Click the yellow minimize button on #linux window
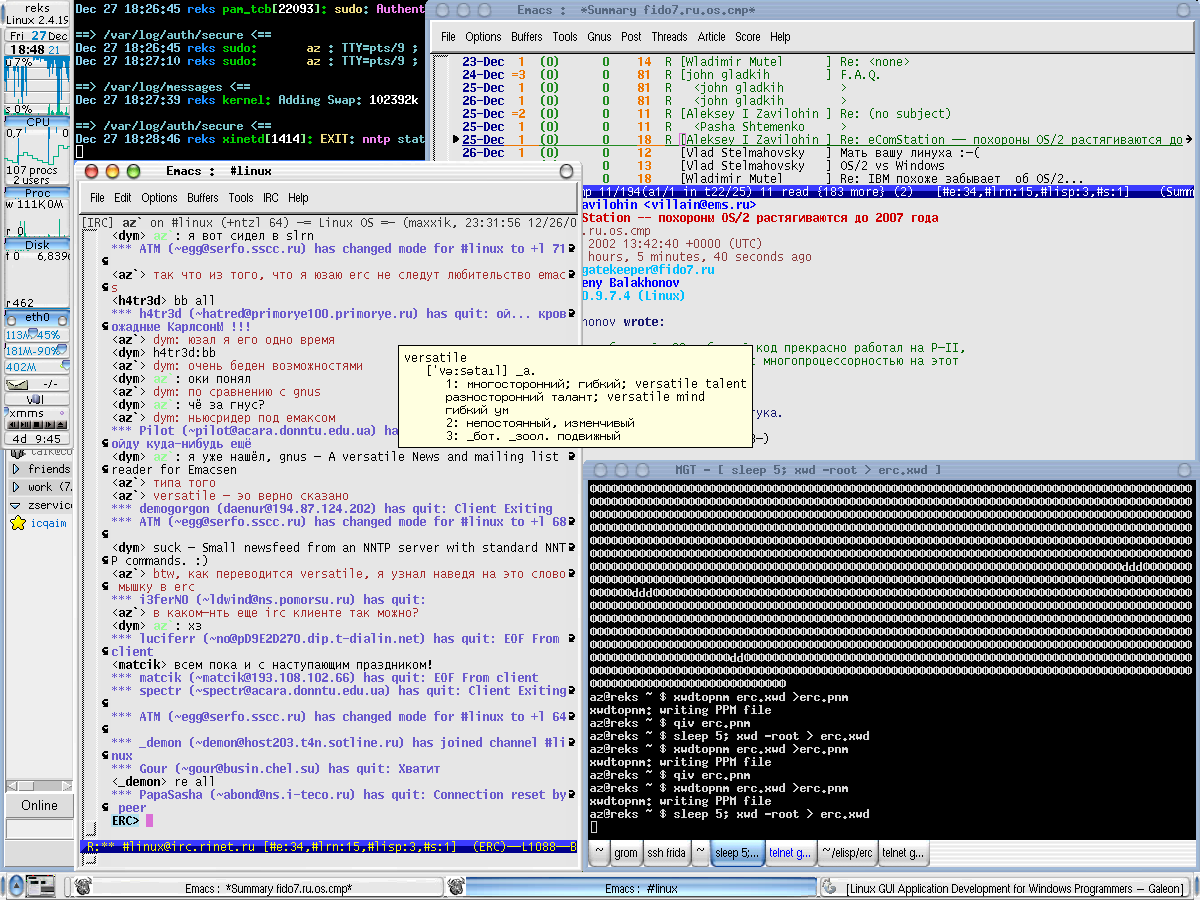The height and width of the screenshot is (900, 1200). point(113,171)
